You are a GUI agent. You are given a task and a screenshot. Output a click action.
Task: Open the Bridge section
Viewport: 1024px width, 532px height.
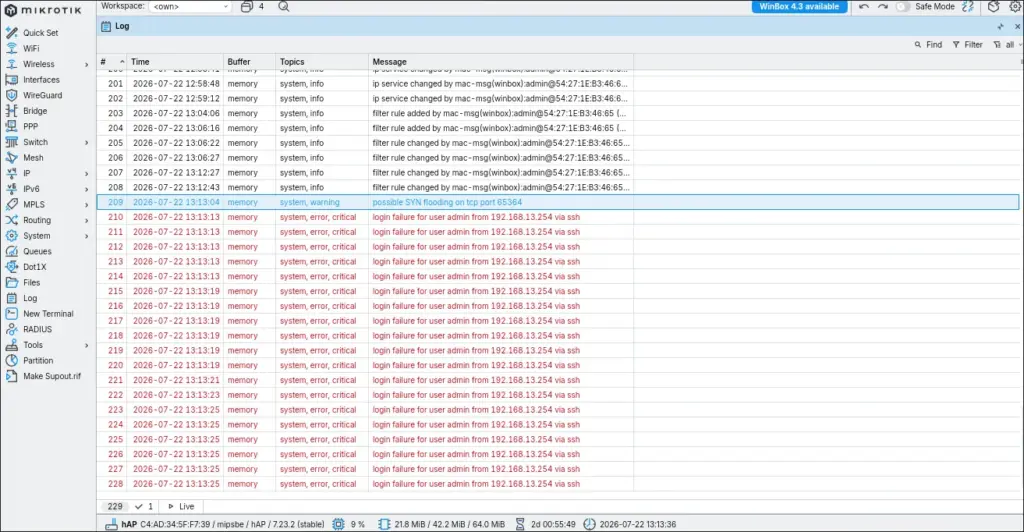point(35,111)
